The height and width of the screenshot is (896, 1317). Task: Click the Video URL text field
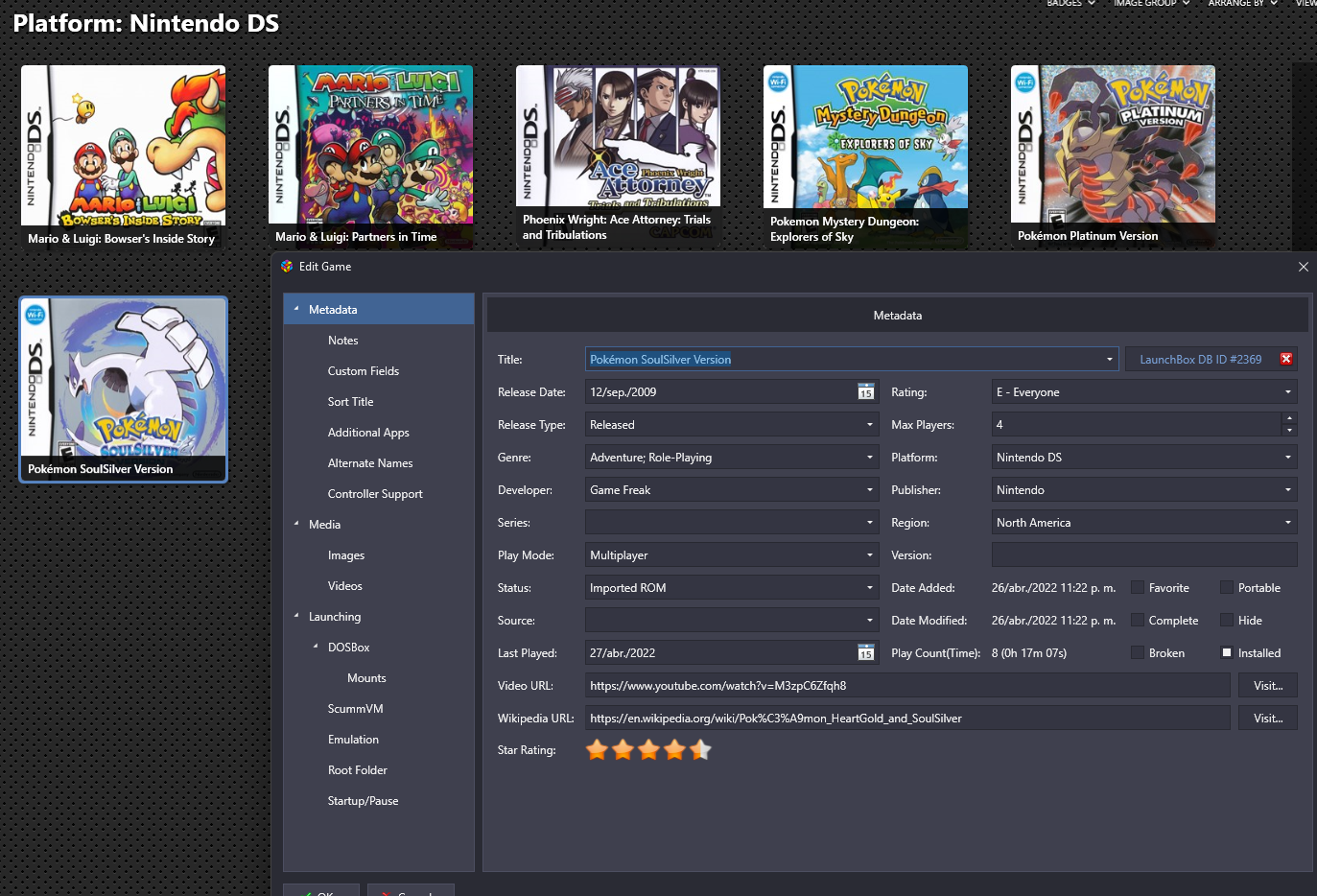pos(907,686)
